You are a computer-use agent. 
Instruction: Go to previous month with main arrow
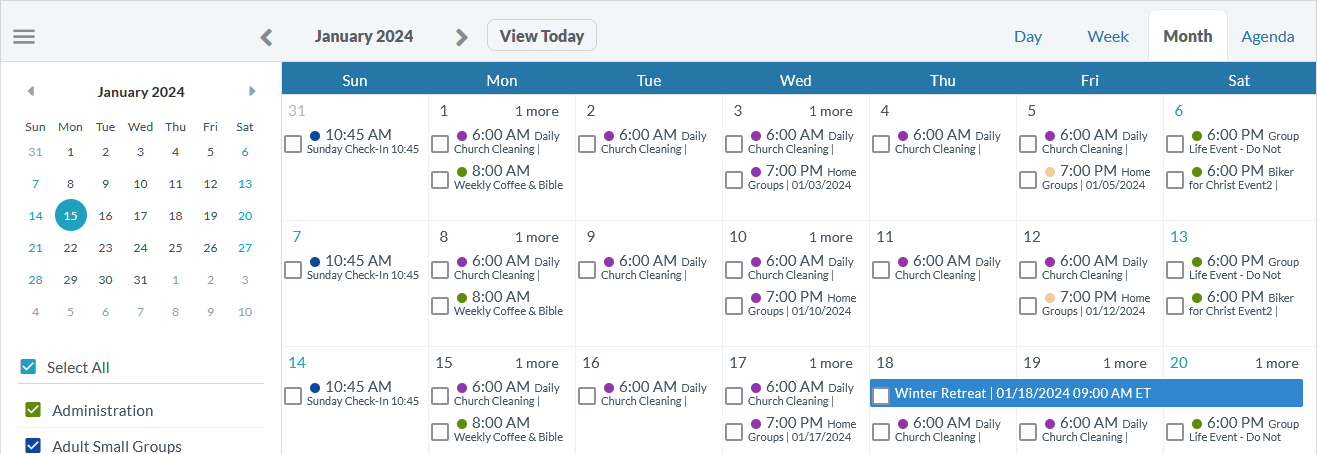click(x=266, y=37)
